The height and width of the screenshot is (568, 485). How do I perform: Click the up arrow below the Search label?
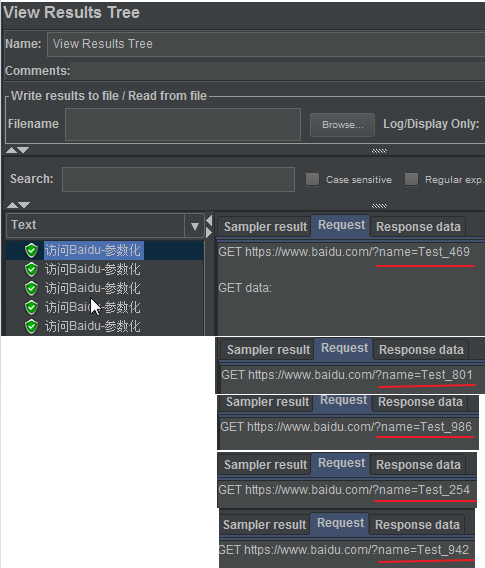(12, 205)
